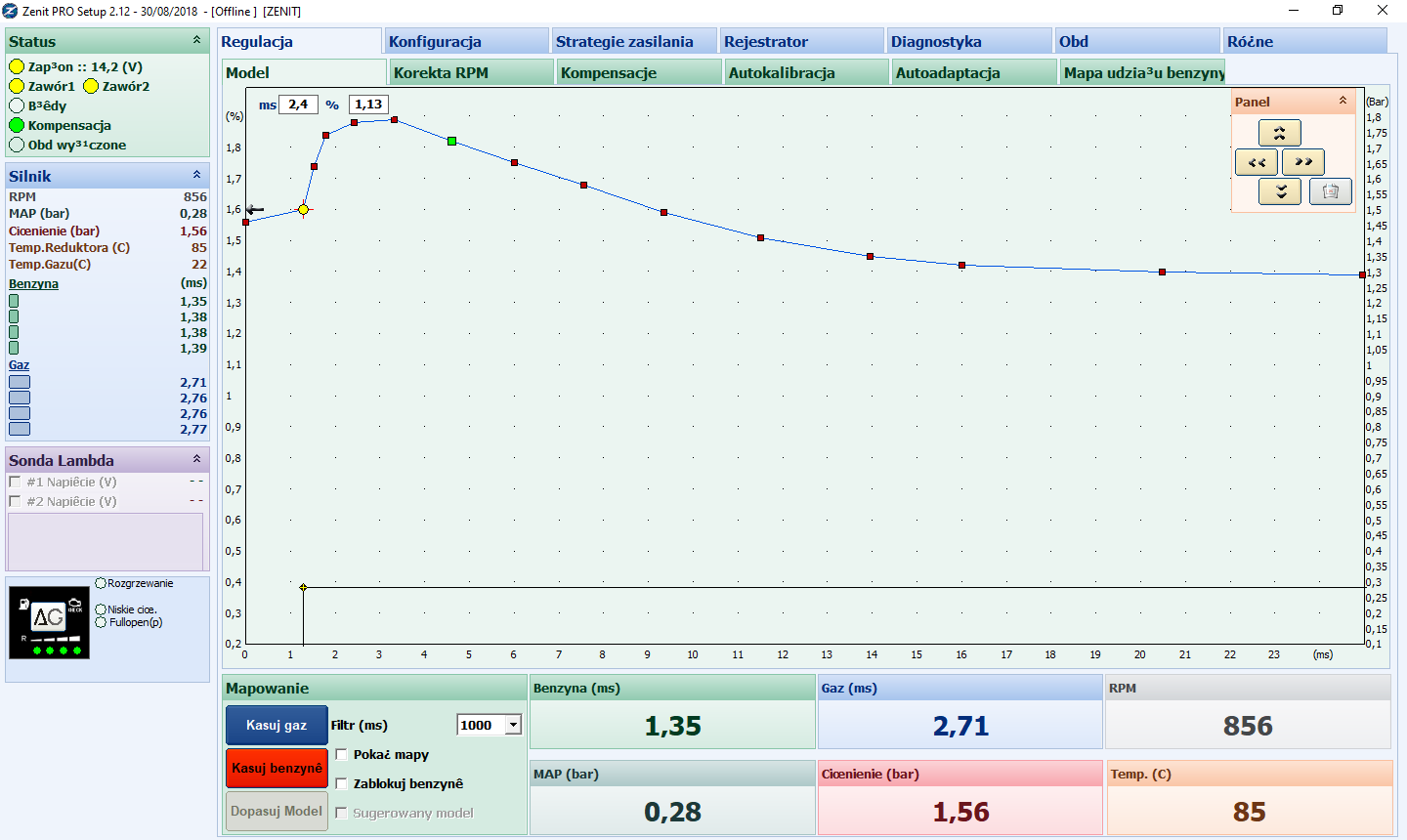
Task: Click the ms value input field
Action: tap(298, 105)
